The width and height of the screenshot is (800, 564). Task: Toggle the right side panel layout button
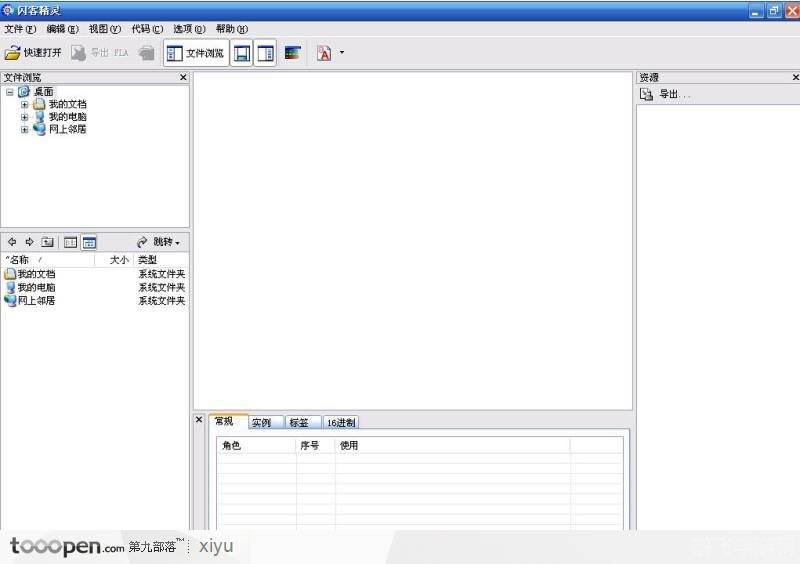coord(265,53)
